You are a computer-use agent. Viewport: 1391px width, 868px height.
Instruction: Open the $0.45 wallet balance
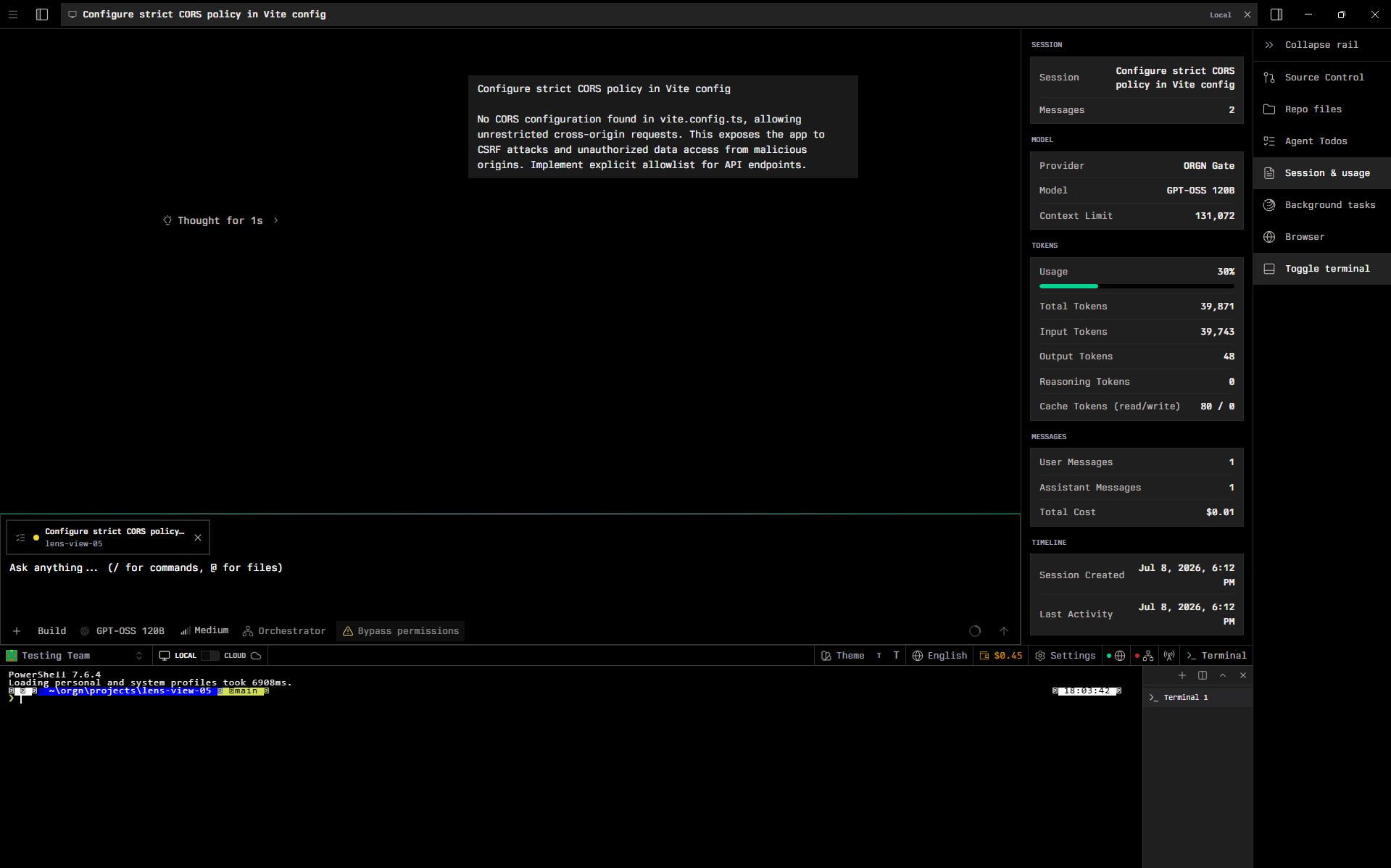(1001, 656)
